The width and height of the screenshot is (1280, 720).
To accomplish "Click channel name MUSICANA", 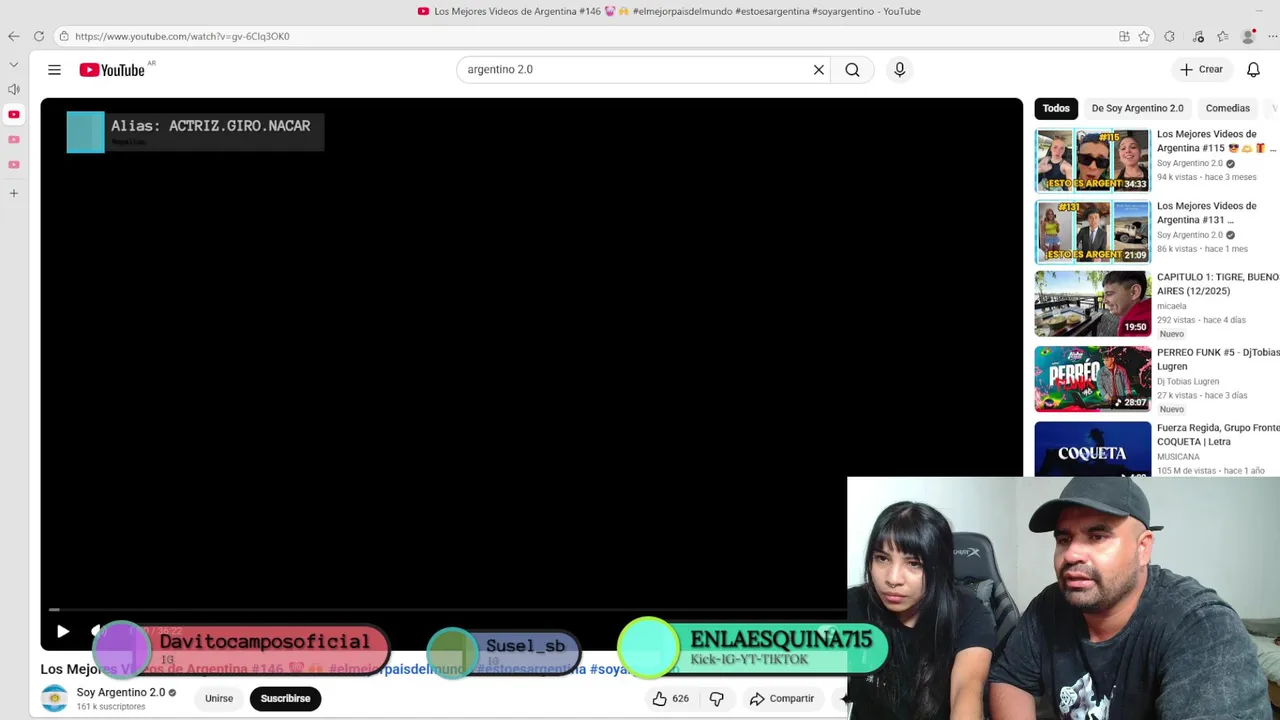I will point(1178,457).
